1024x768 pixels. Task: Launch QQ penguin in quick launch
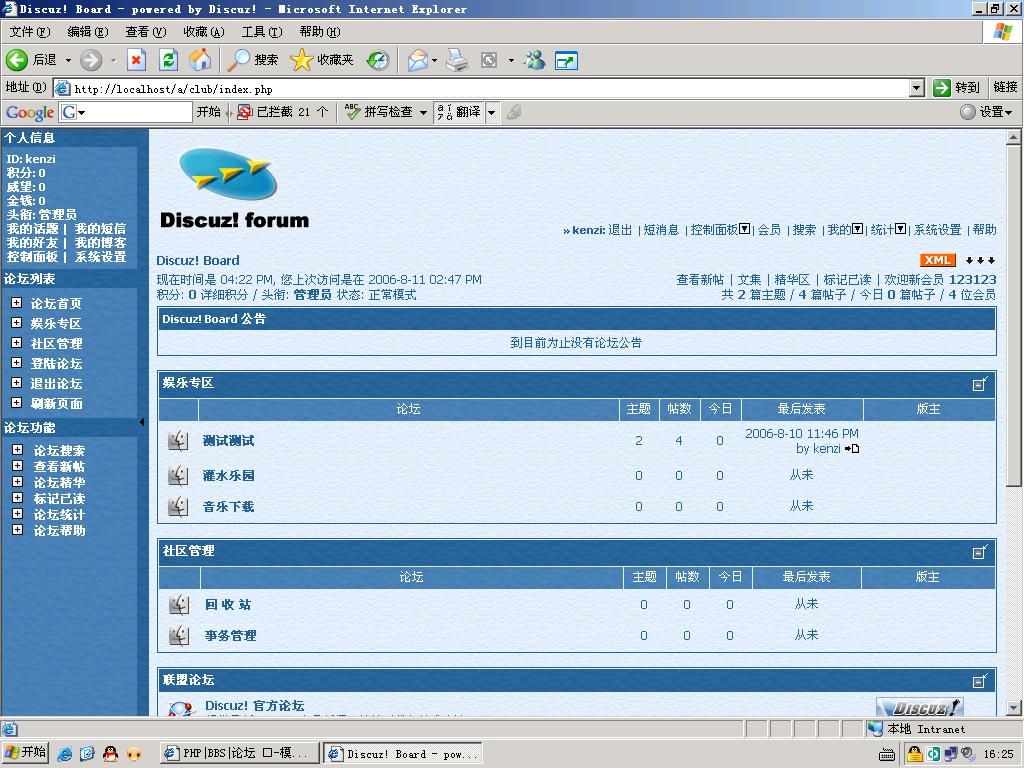click(110, 754)
